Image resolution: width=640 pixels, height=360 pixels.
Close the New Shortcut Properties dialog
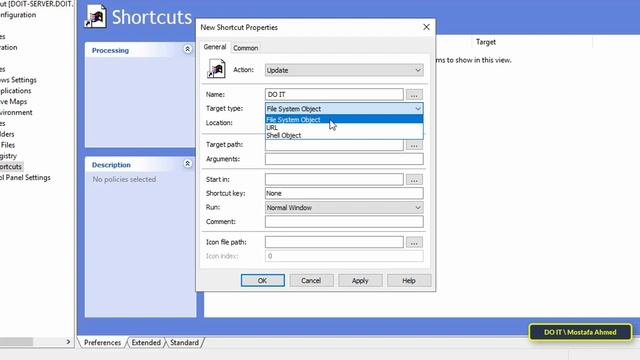tap(426, 27)
